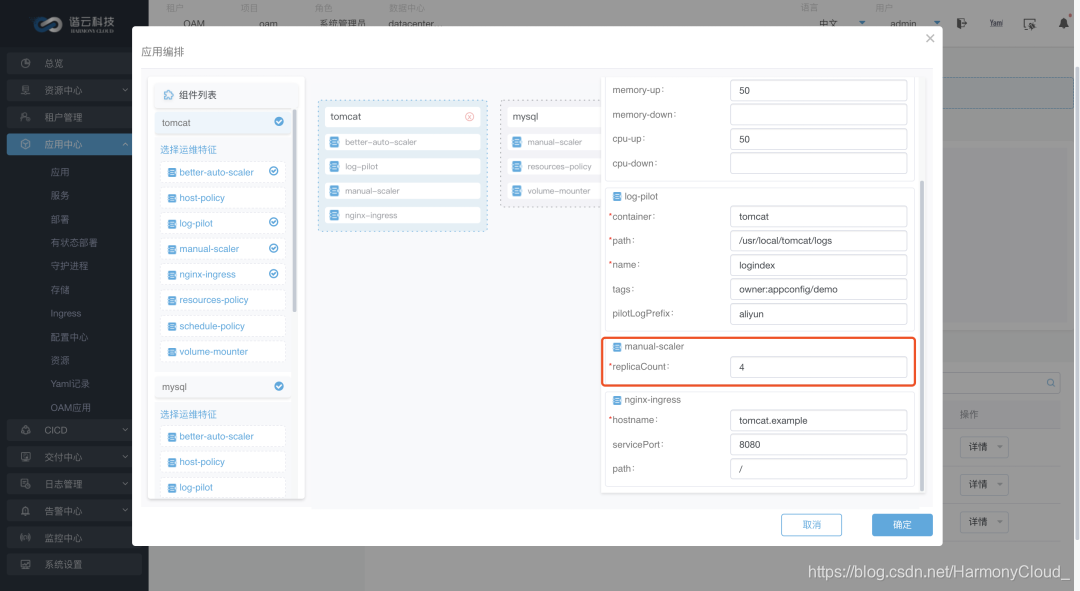Image resolution: width=1080 pixels, height=591 pixels.
Task: Open the Ingress sidebar item
Action: pos(65,313)
